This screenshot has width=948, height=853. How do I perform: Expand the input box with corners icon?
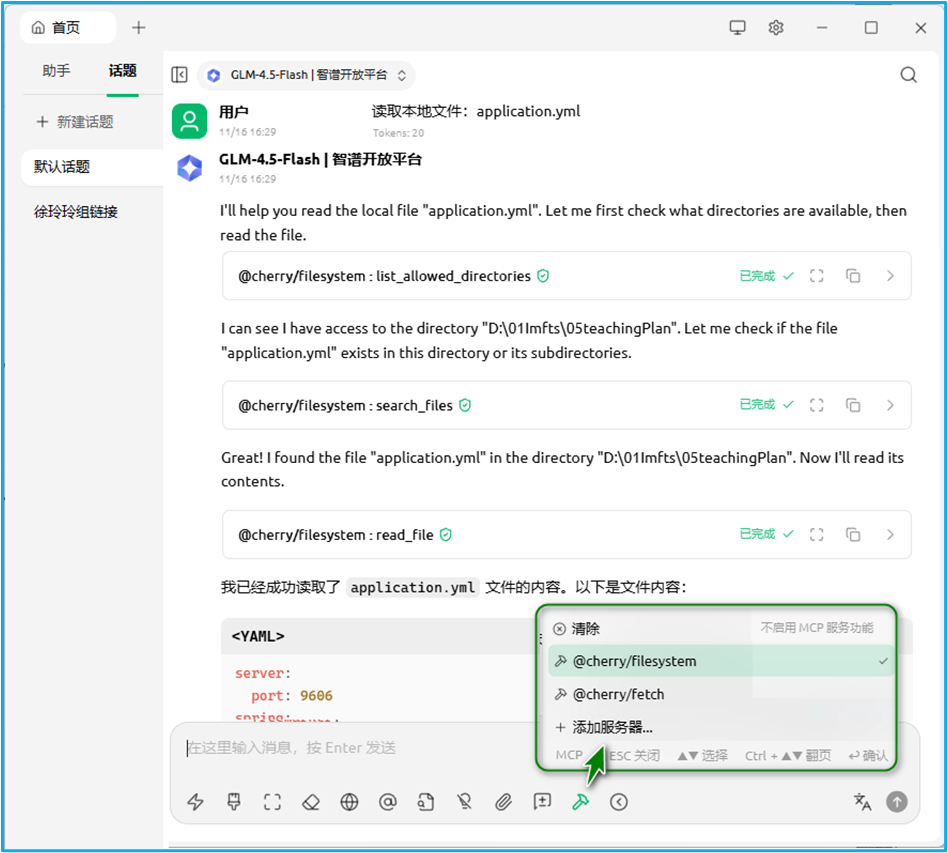pos(272,802)
